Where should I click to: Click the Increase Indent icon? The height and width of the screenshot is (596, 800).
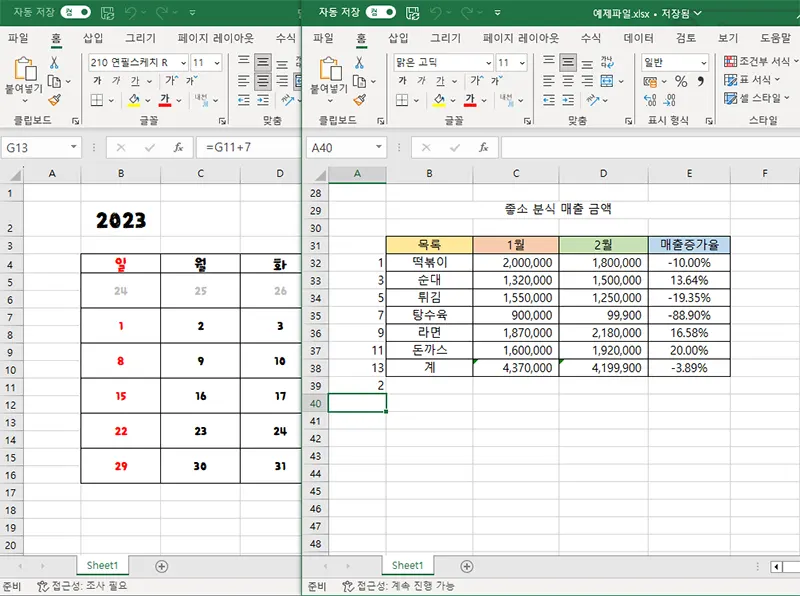tap(566, 100)
